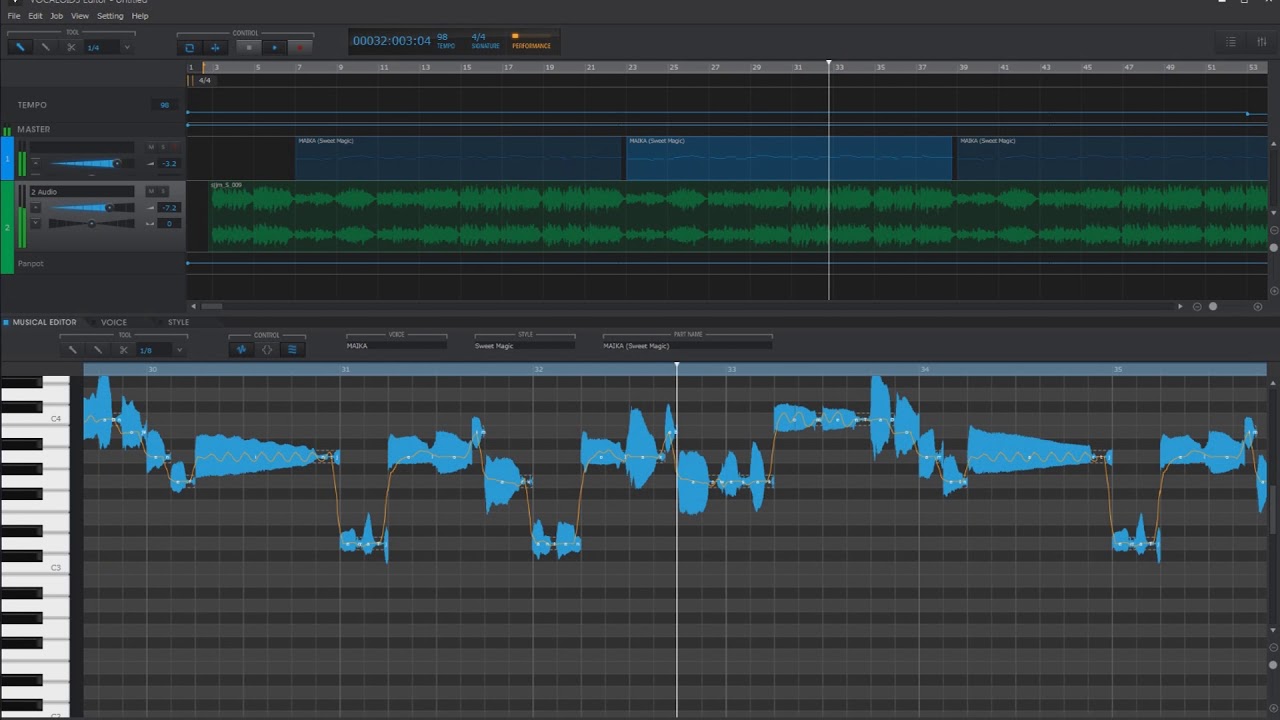Toggle loop playback in Control section
The height and width of the screenshot is (720, 1280).
coord(189,47)
